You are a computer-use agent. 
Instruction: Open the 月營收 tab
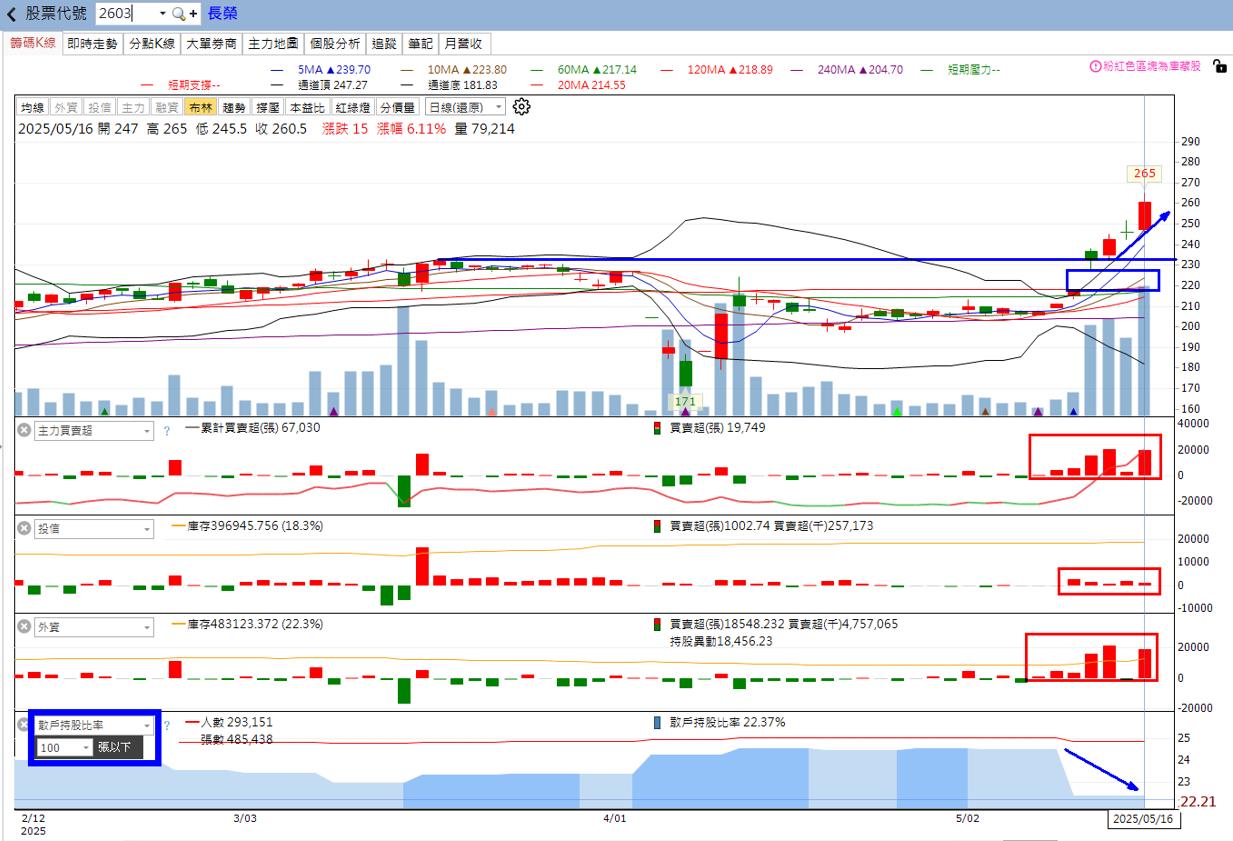464,44
